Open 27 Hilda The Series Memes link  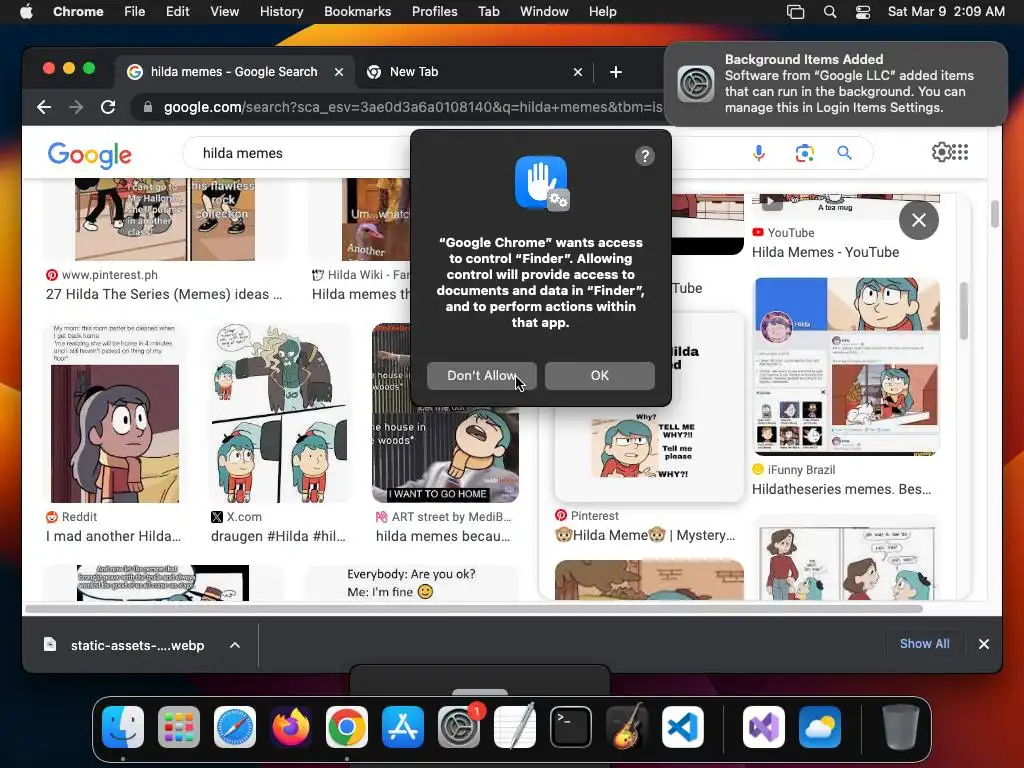point(164,294)
